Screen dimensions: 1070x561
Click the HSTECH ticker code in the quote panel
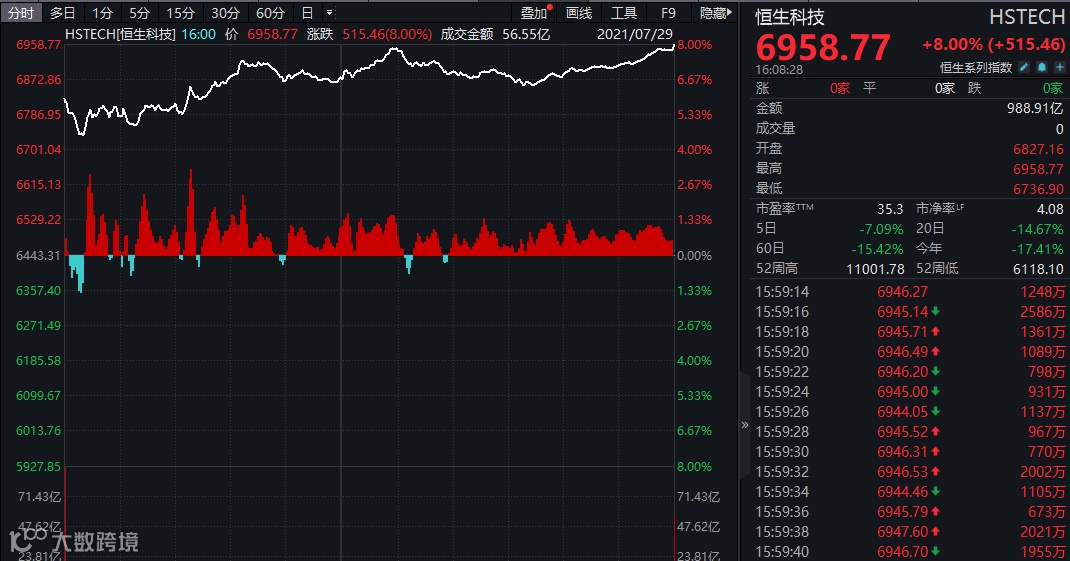click(1027, 16)
